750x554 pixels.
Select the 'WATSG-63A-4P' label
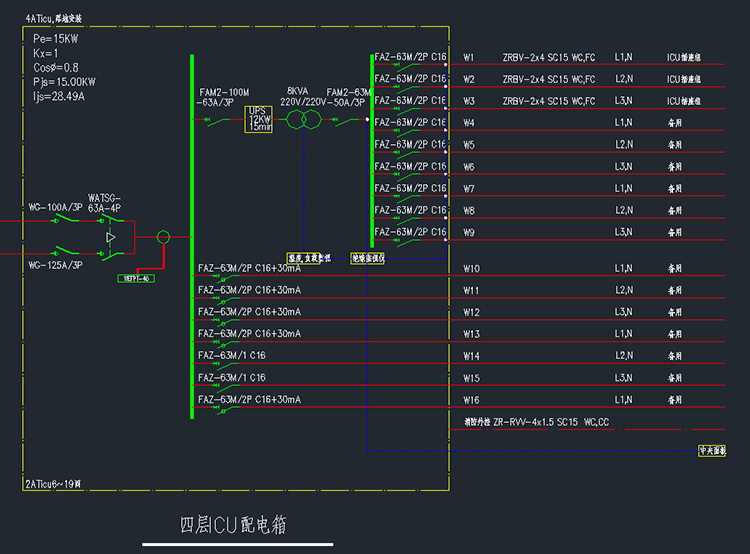(x=104, y=203)
